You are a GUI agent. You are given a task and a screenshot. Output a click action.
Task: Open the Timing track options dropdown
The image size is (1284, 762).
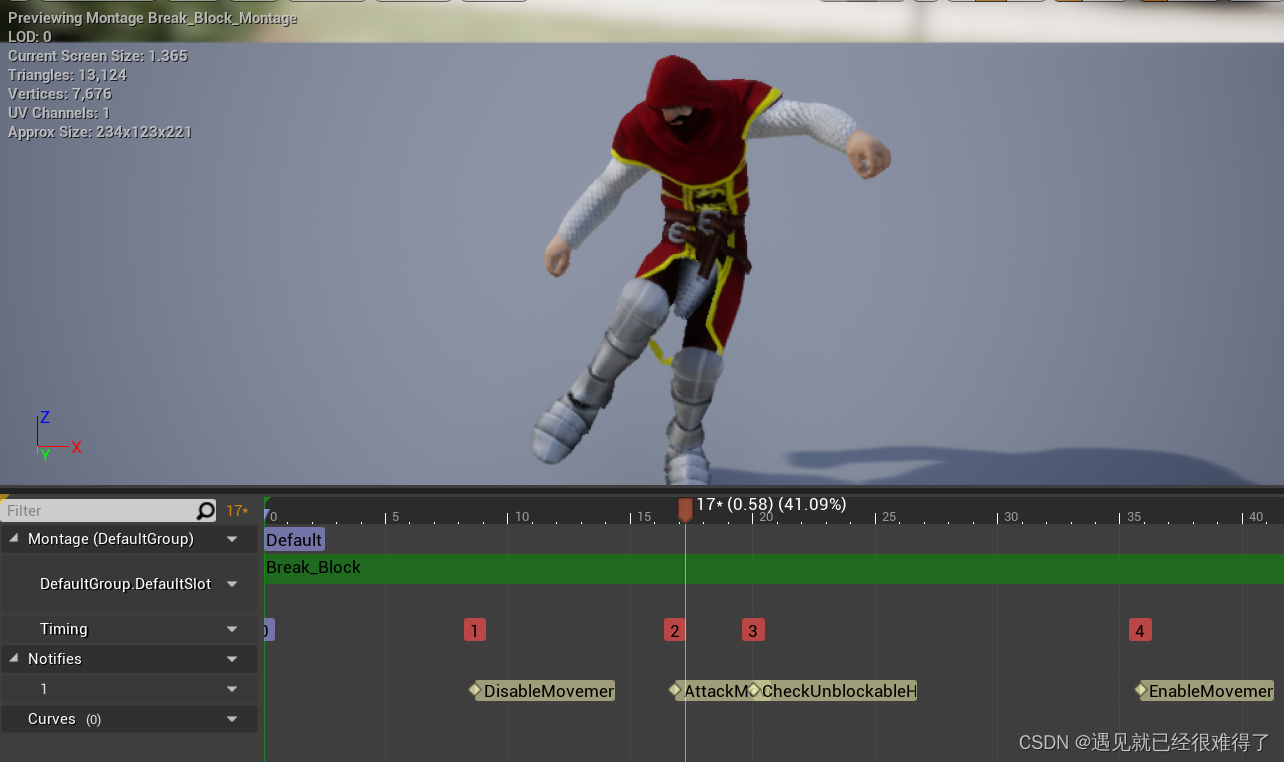coord(232,629)
